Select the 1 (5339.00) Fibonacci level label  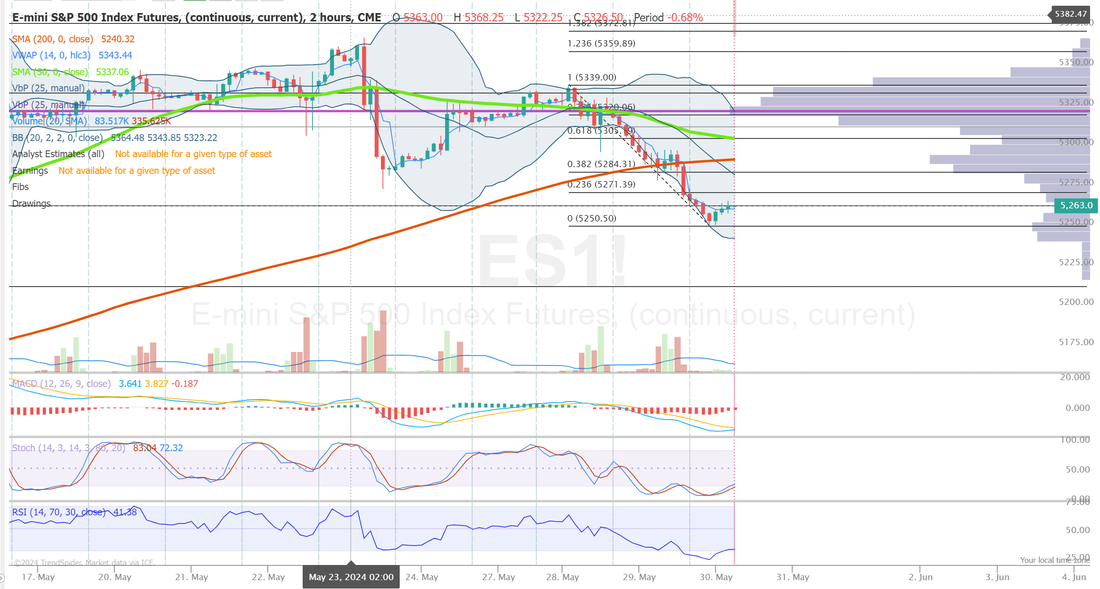(592, 78)
